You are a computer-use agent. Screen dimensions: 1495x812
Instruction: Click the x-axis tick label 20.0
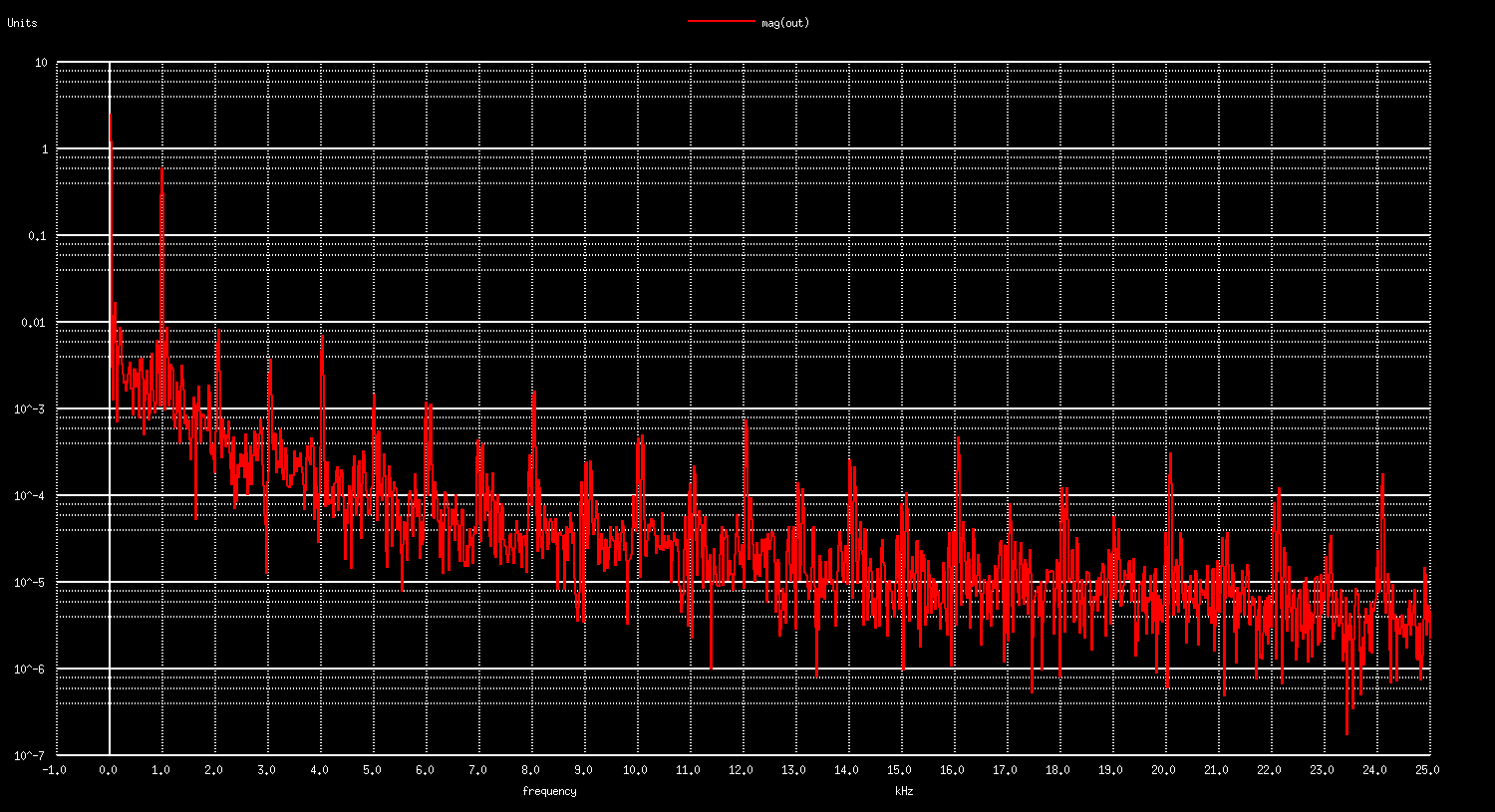[x=1164, y=770]
